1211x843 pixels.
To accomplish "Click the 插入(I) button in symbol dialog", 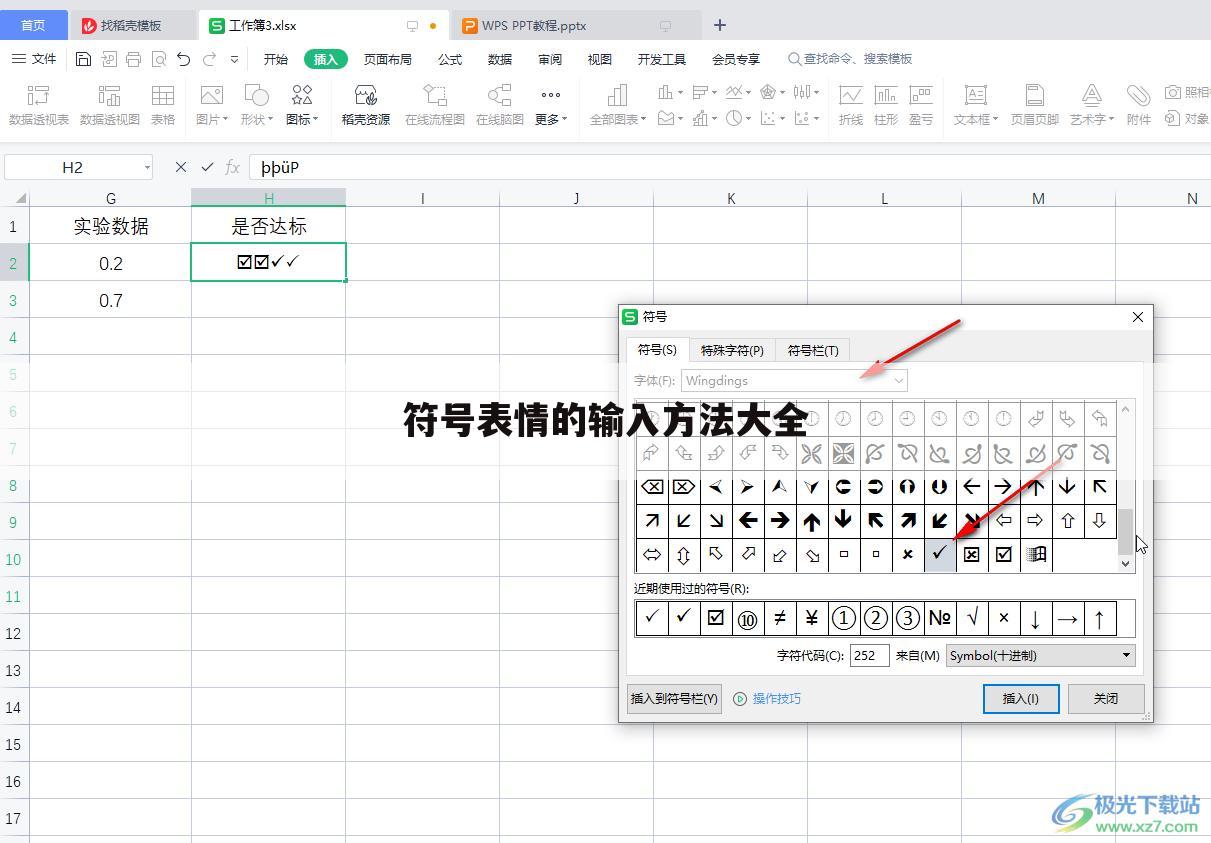I will (x=1021, y=698).
